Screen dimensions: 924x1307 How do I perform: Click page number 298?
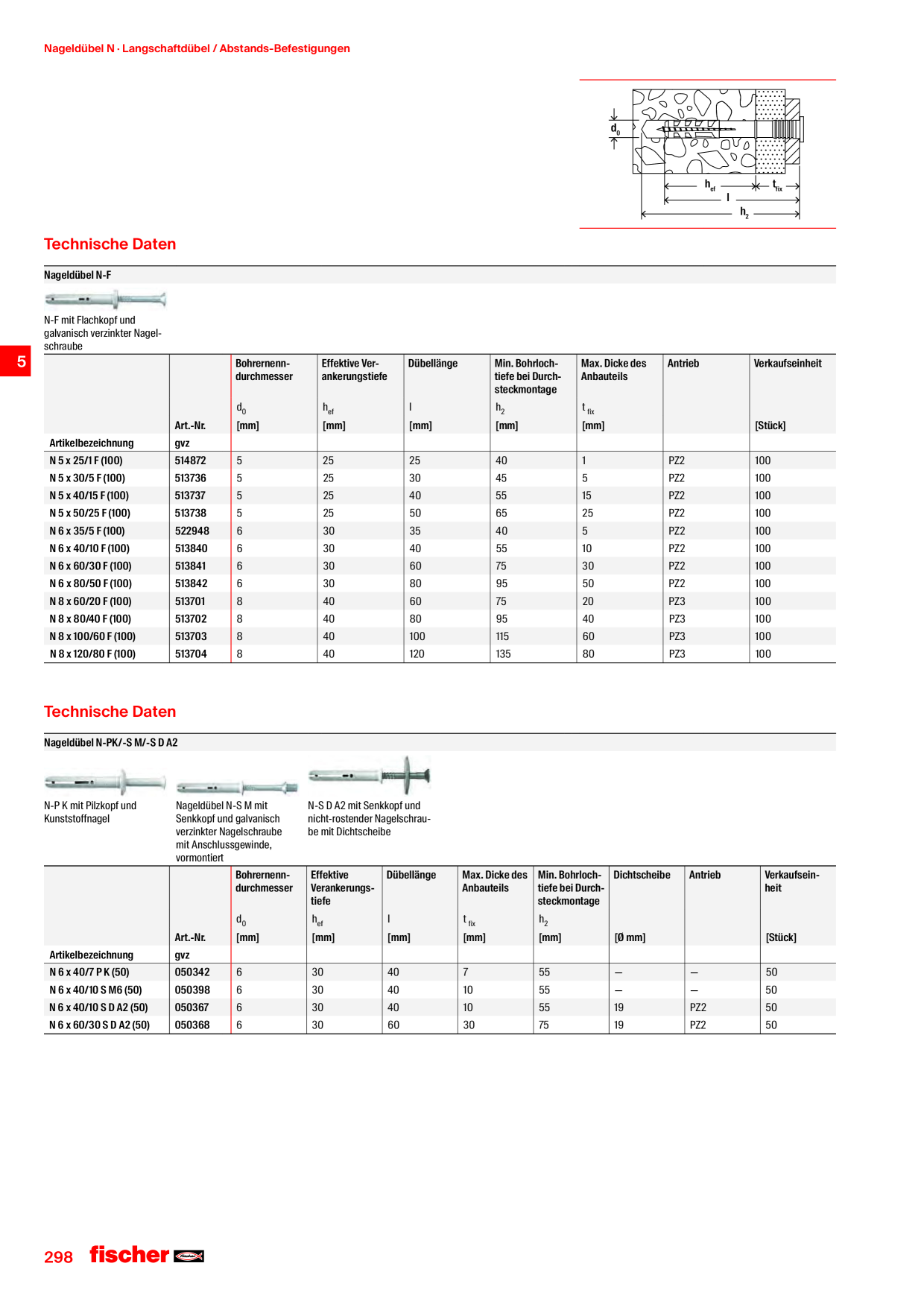58,1257
